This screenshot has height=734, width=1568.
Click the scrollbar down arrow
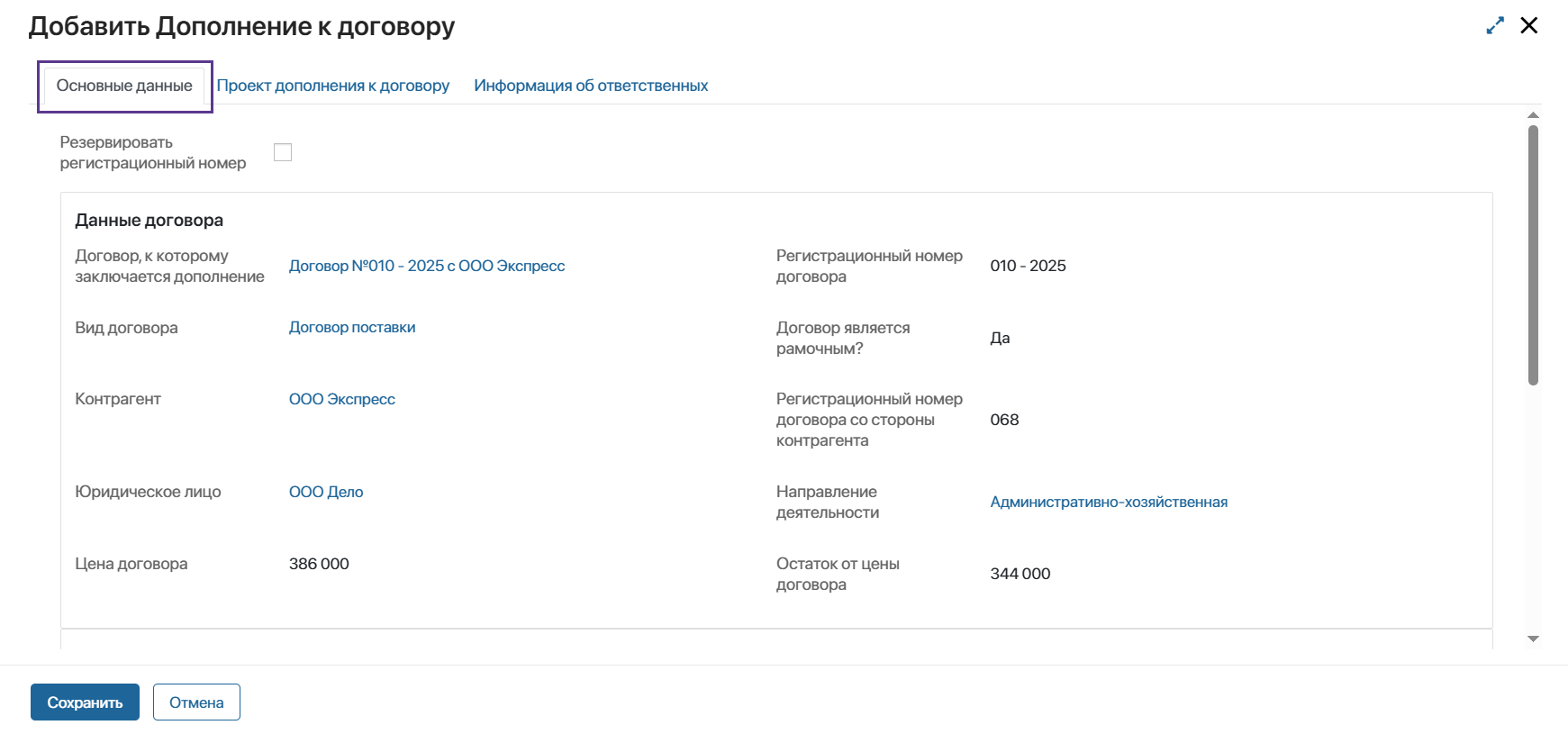(1533, 639)
